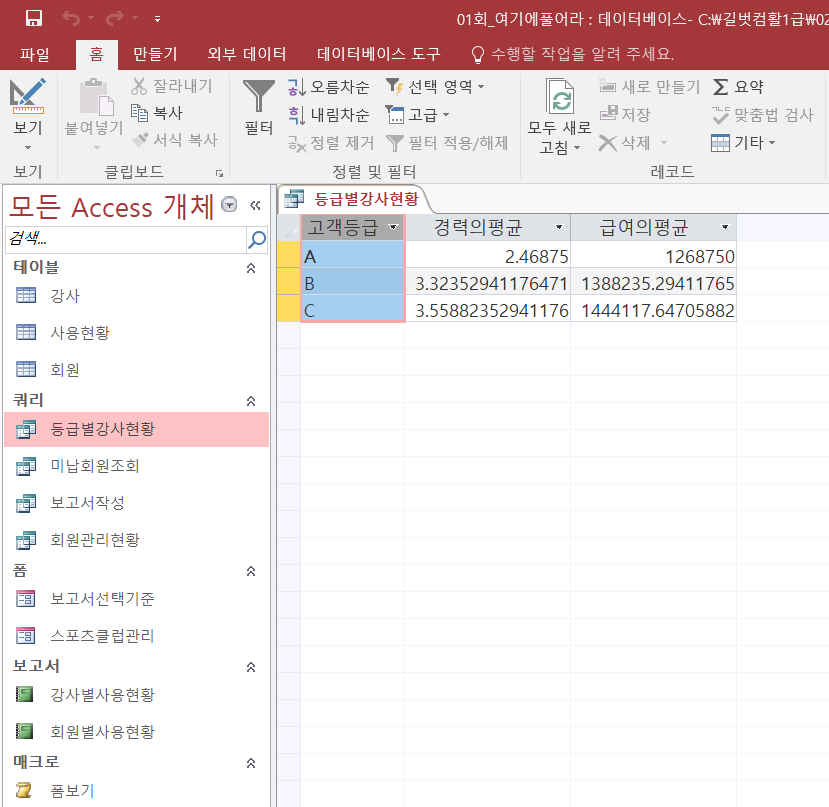The image size is (829, 807).
Task: Click the search magnifier in navigation pane
Action: pos(257,239)
